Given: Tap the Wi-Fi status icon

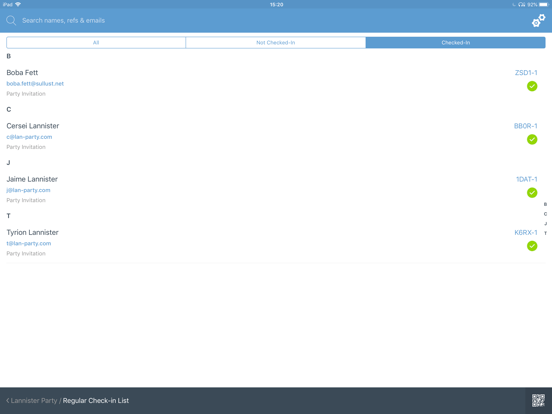Looking at the screenshot, I should 18,4.
